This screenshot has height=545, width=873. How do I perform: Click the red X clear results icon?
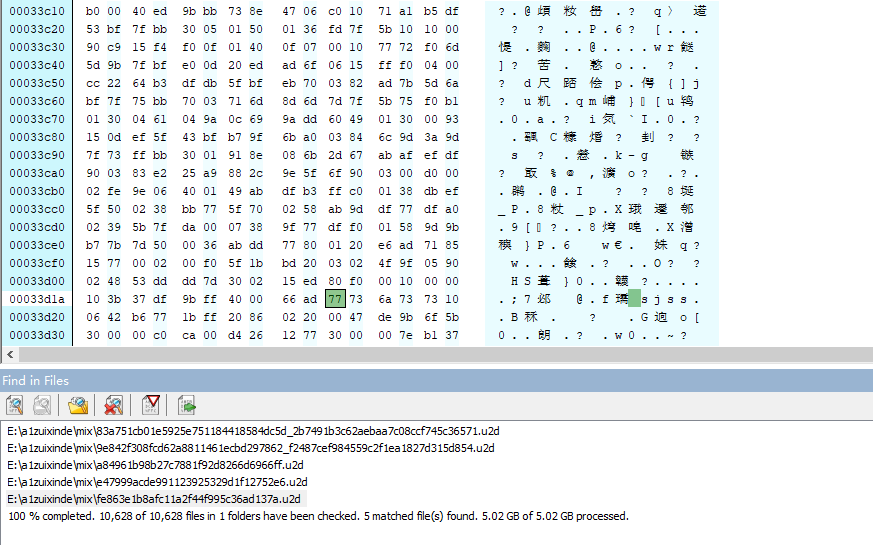(x=114, y=405)
